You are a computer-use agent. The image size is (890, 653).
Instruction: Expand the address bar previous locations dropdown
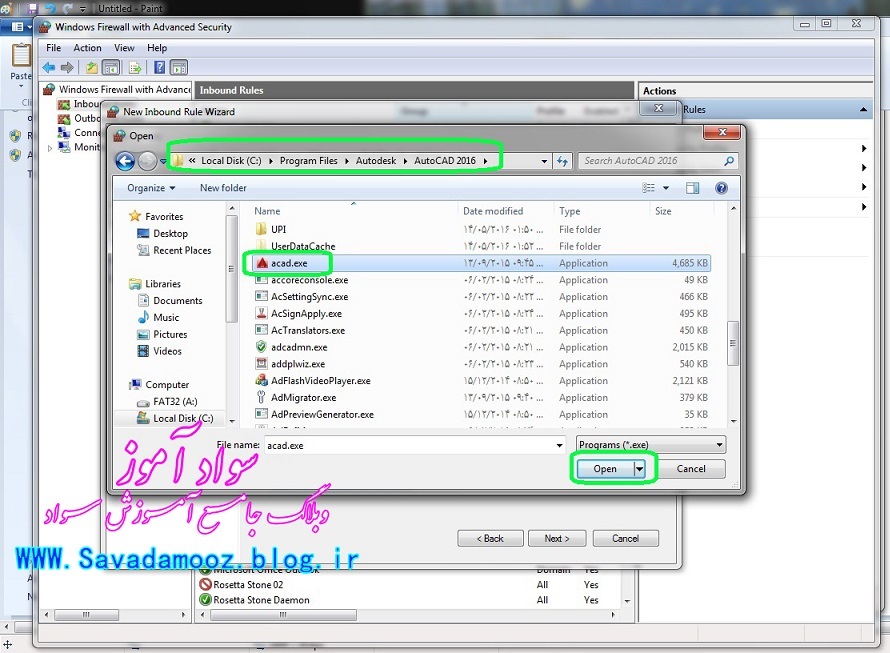(544, 161)
